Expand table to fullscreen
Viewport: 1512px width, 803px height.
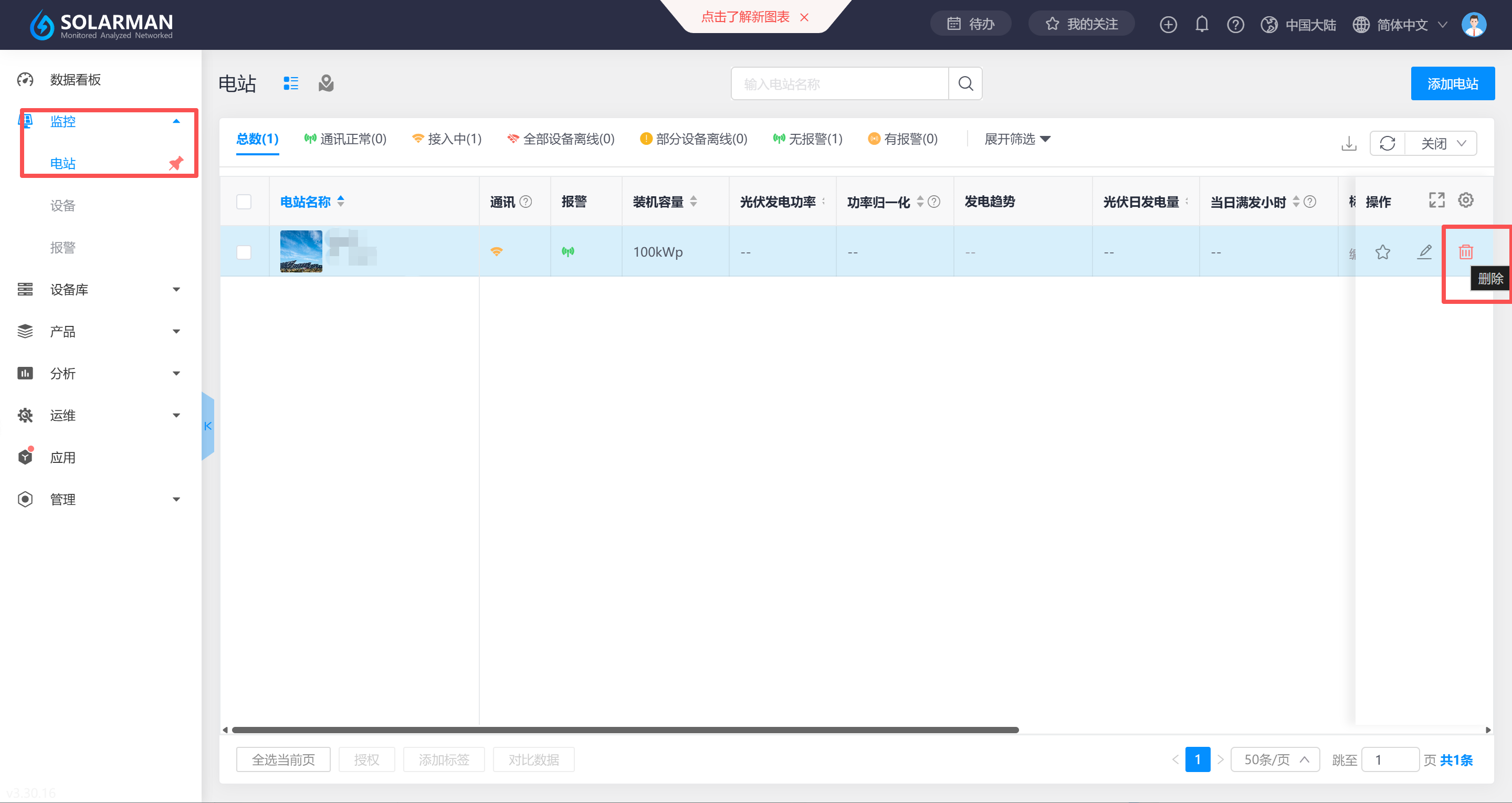(x=1436, y=200)
